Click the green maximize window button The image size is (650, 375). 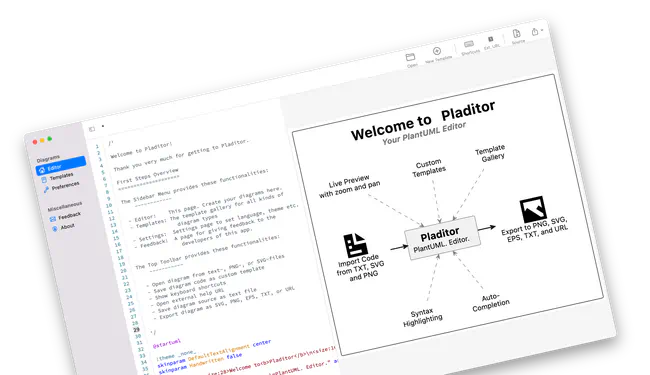pos(49,139)
